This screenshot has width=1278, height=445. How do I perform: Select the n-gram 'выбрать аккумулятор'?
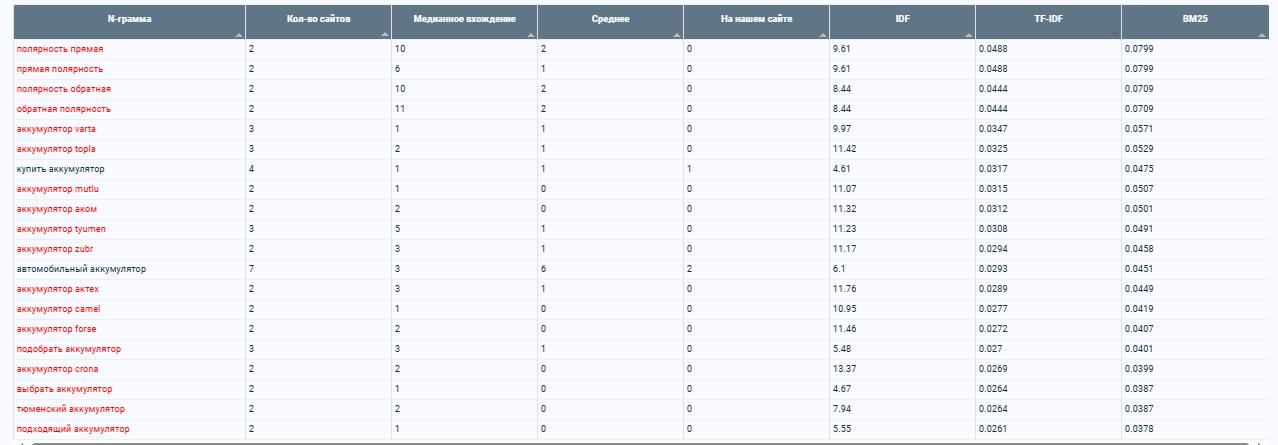tap(64, 389)
